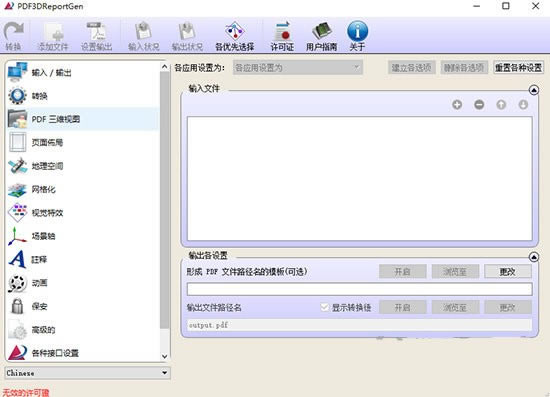Open the 网格化 sidebar section
Screen dimensions: 550x397
coord(83,189)
